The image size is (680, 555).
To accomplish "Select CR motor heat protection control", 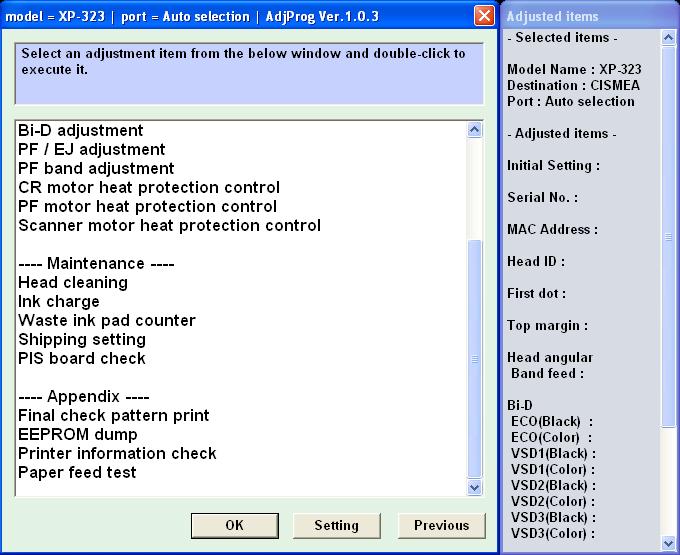I will [149, 188].
